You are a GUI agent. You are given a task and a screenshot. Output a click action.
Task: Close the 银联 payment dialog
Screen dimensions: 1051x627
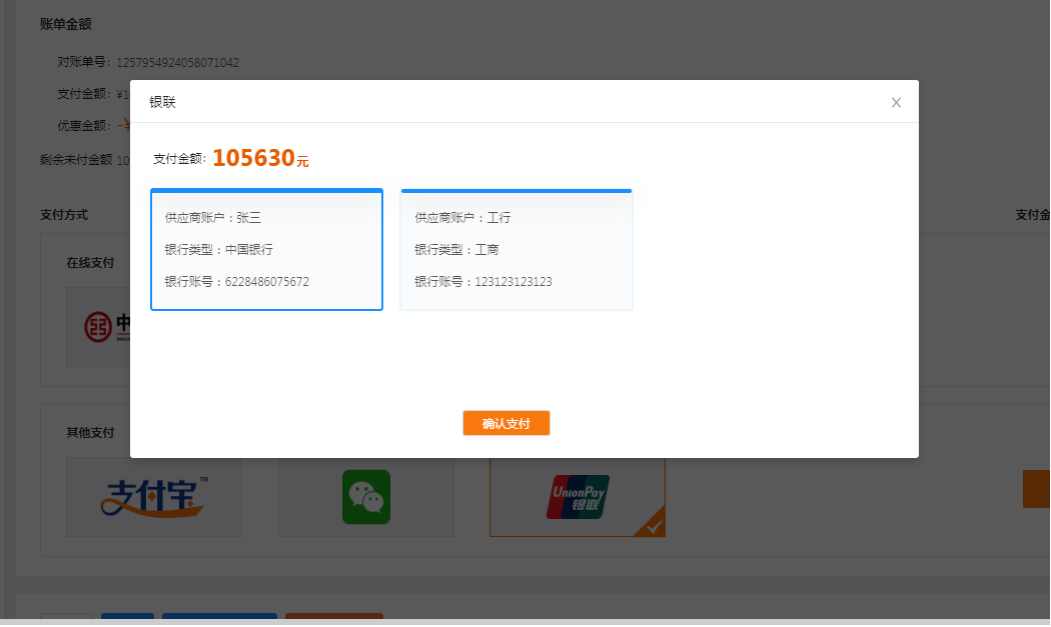pos(896,102)
